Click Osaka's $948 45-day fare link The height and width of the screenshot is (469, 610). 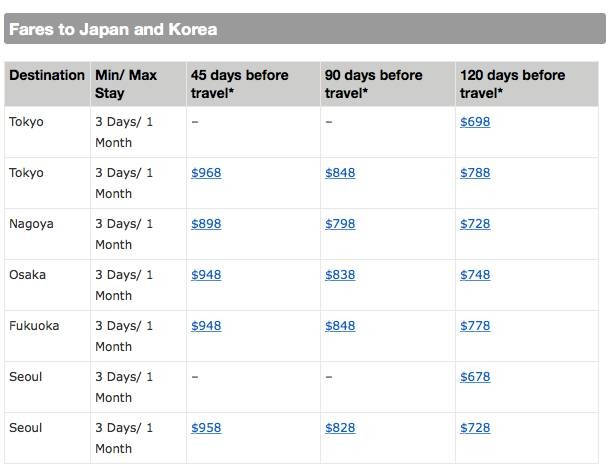[206, 275]
